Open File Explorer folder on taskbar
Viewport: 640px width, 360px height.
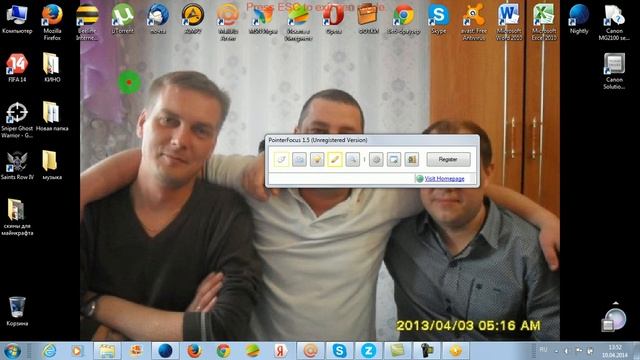107,351
